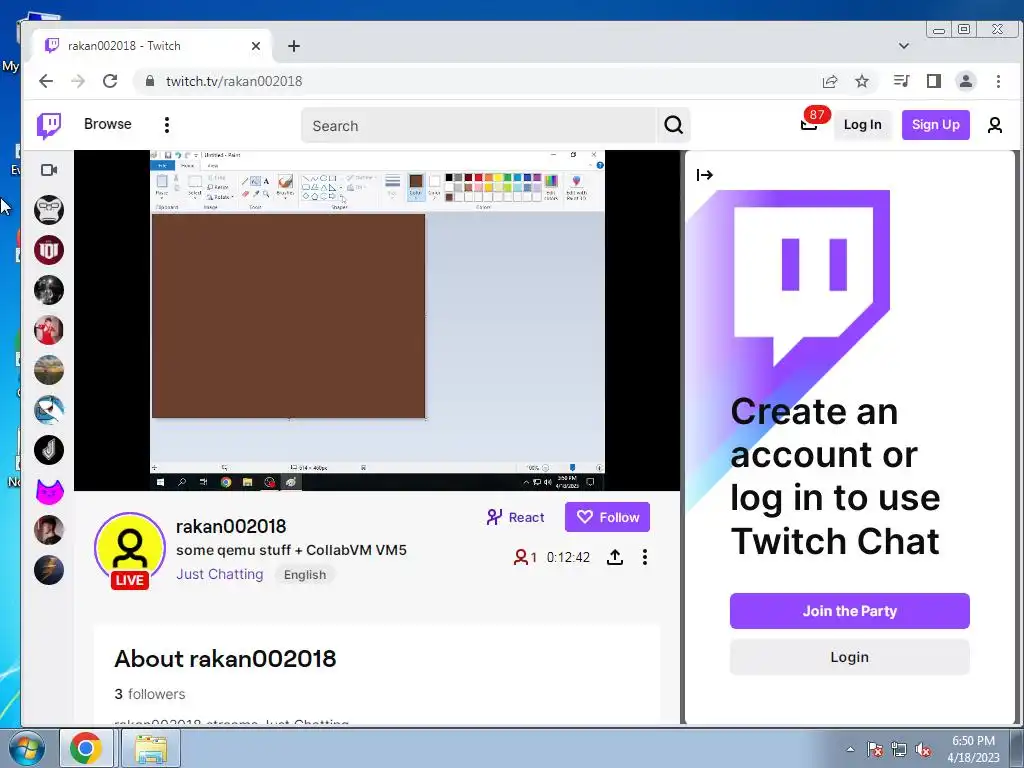Open the sunset landscape channel avatar
This screenshot has height=768, width=1024.
[x=49, y=370]
